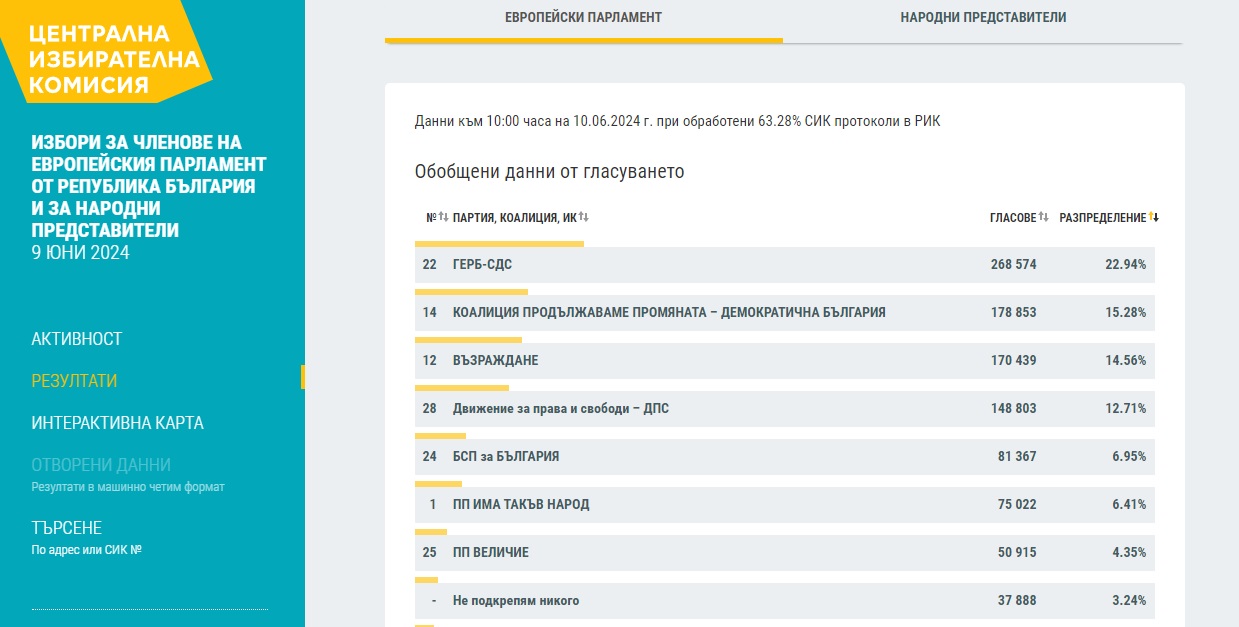Click votes value 148 803
This screenshot has width=1239, height=627.
click(1013, 409)
